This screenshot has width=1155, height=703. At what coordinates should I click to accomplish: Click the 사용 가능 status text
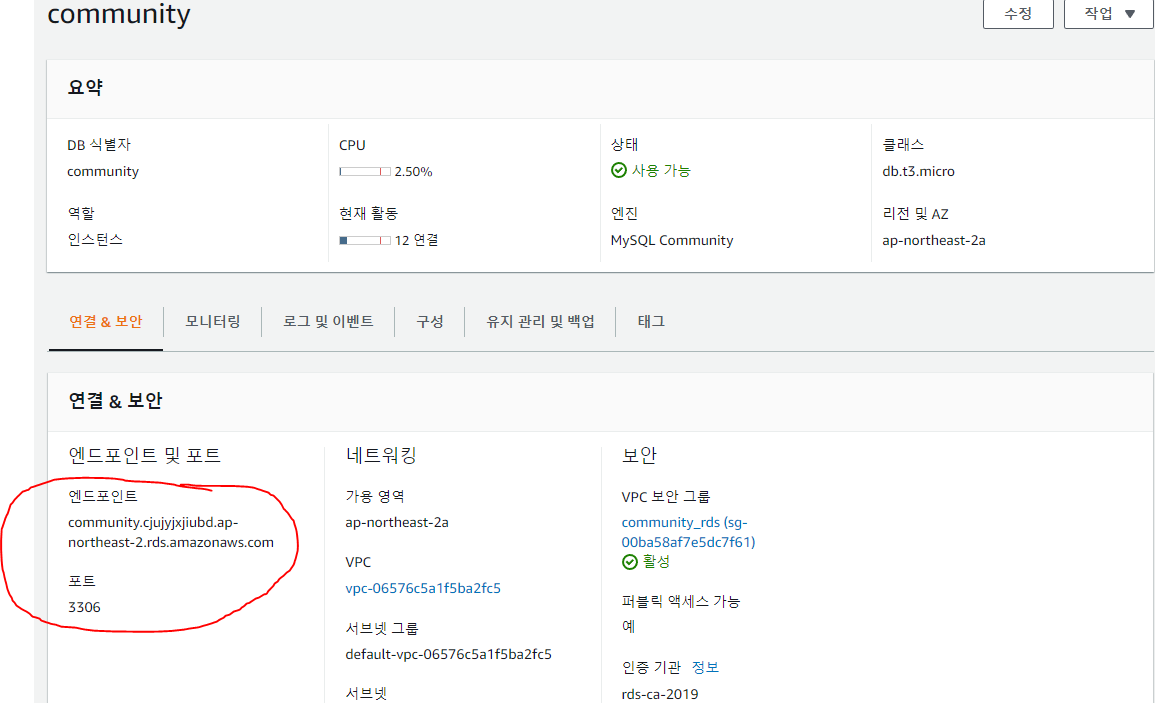(x=661, y=170)
